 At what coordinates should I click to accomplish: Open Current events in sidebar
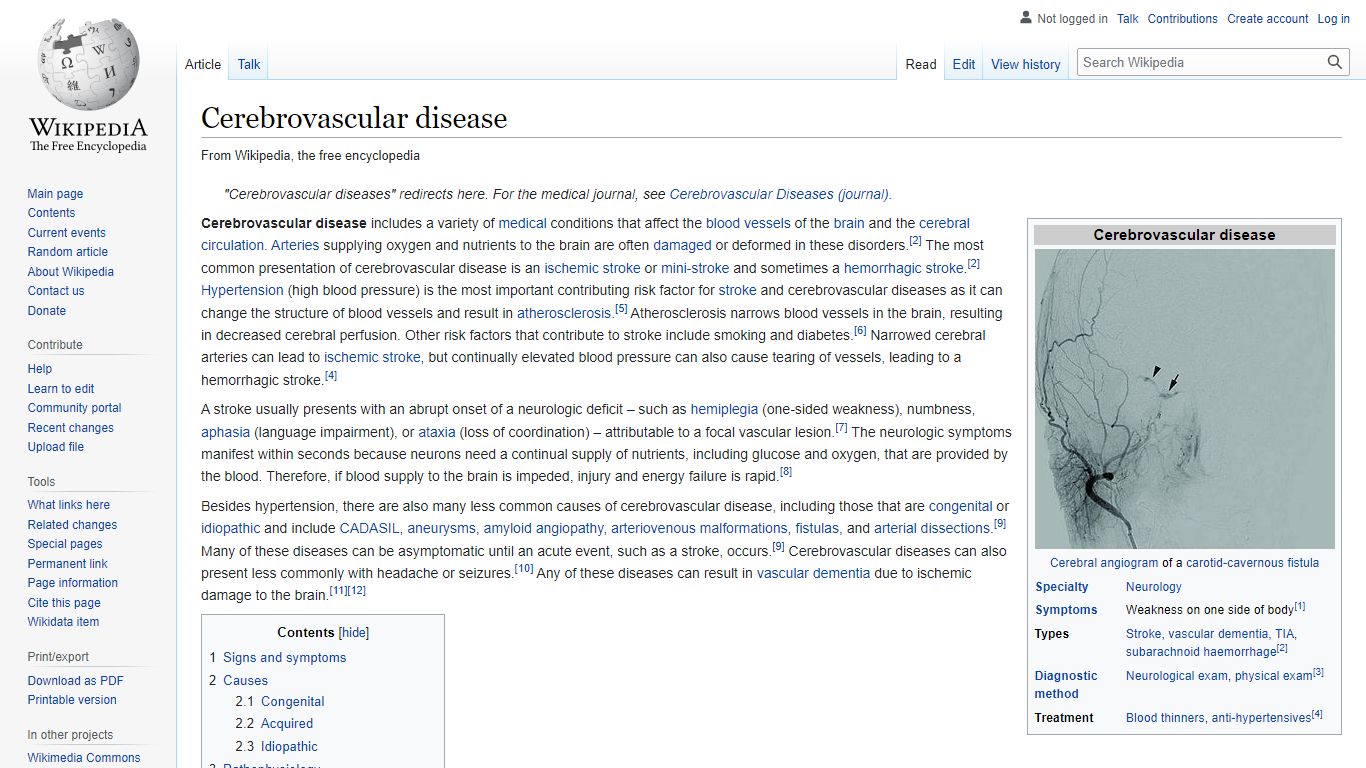click(x=66, y=233)
